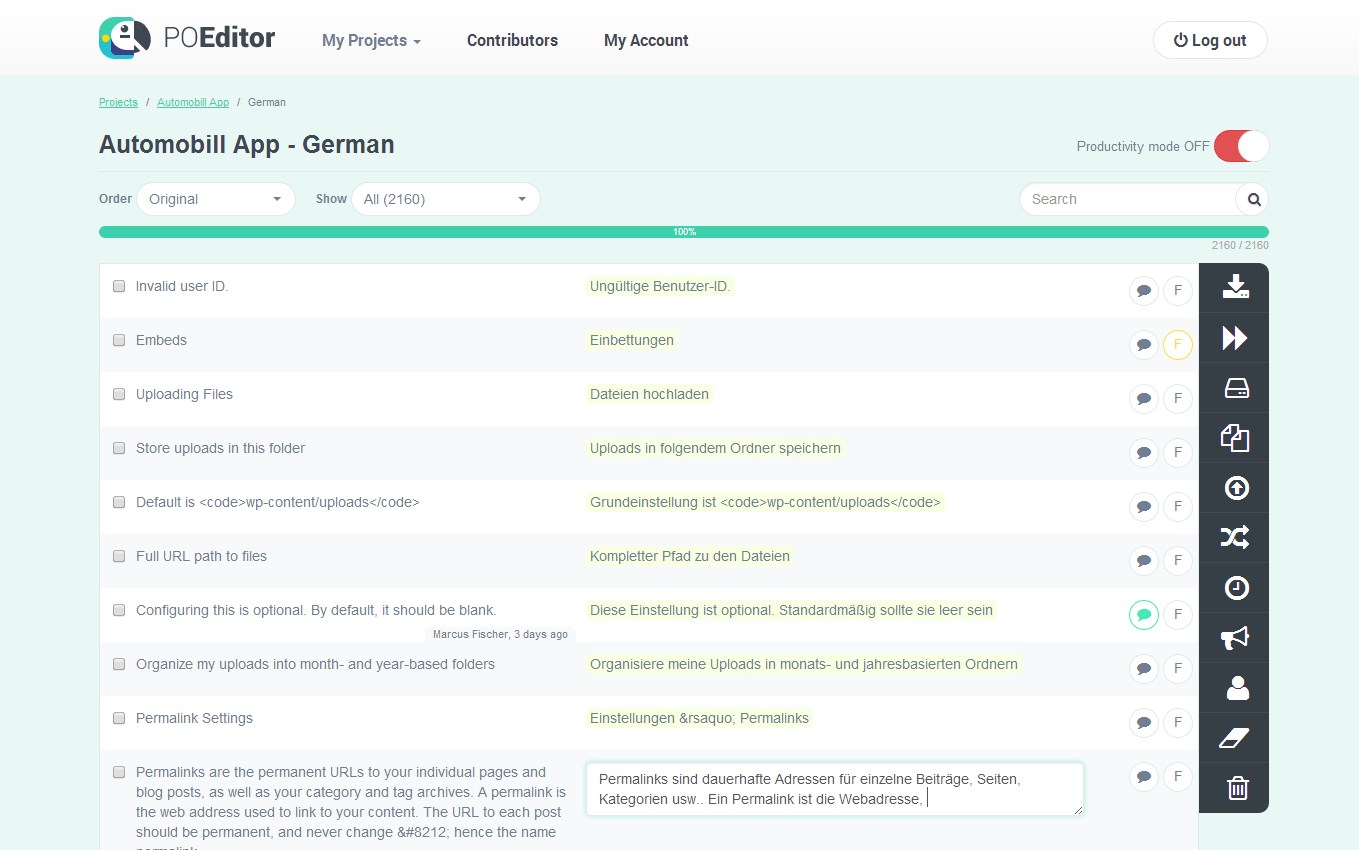Check the box next to 'Uploading Files'
The width and height of the screenshot is (1359, 850).
pos(119,394)
